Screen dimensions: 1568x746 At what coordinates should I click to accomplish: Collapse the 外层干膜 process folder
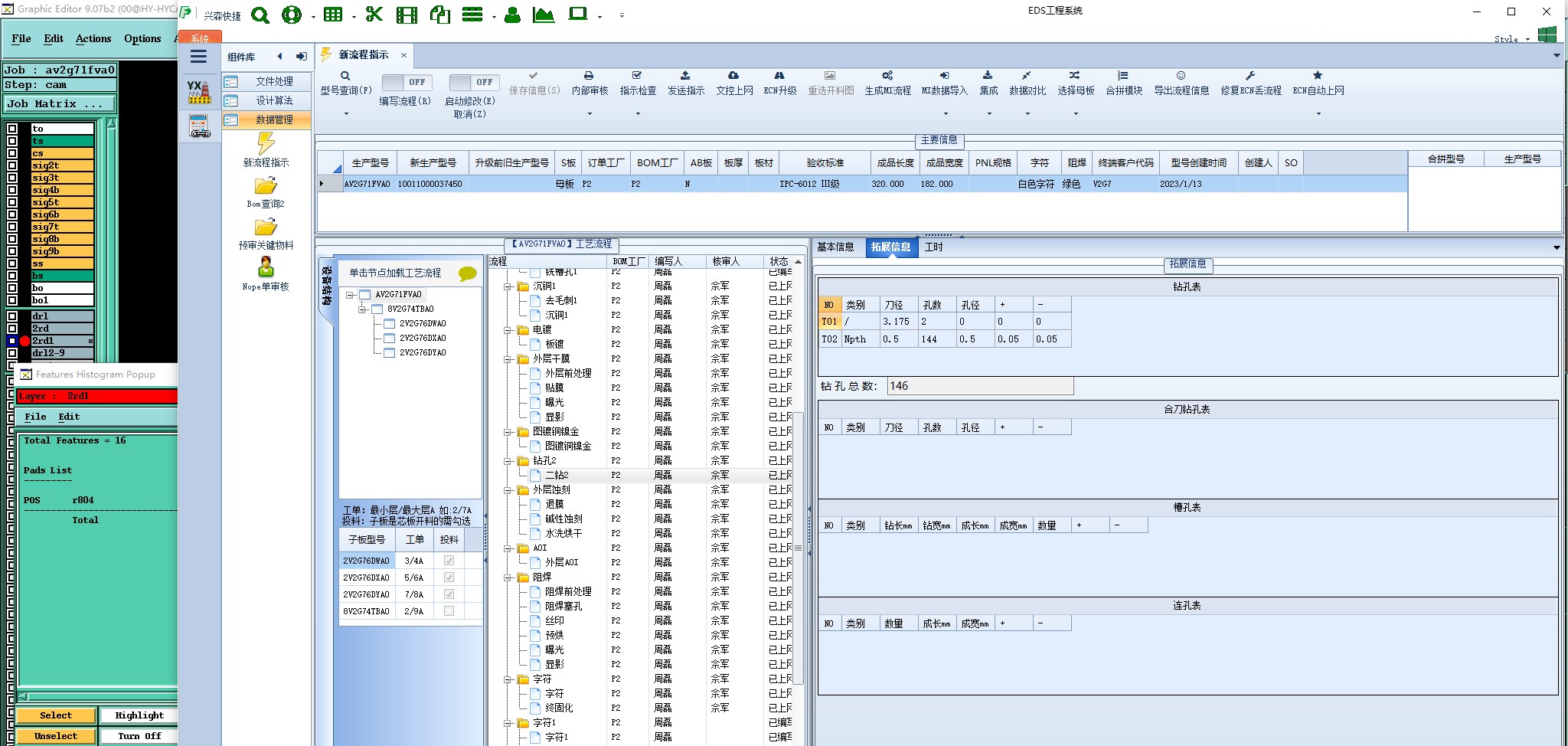tap(507, 359)
